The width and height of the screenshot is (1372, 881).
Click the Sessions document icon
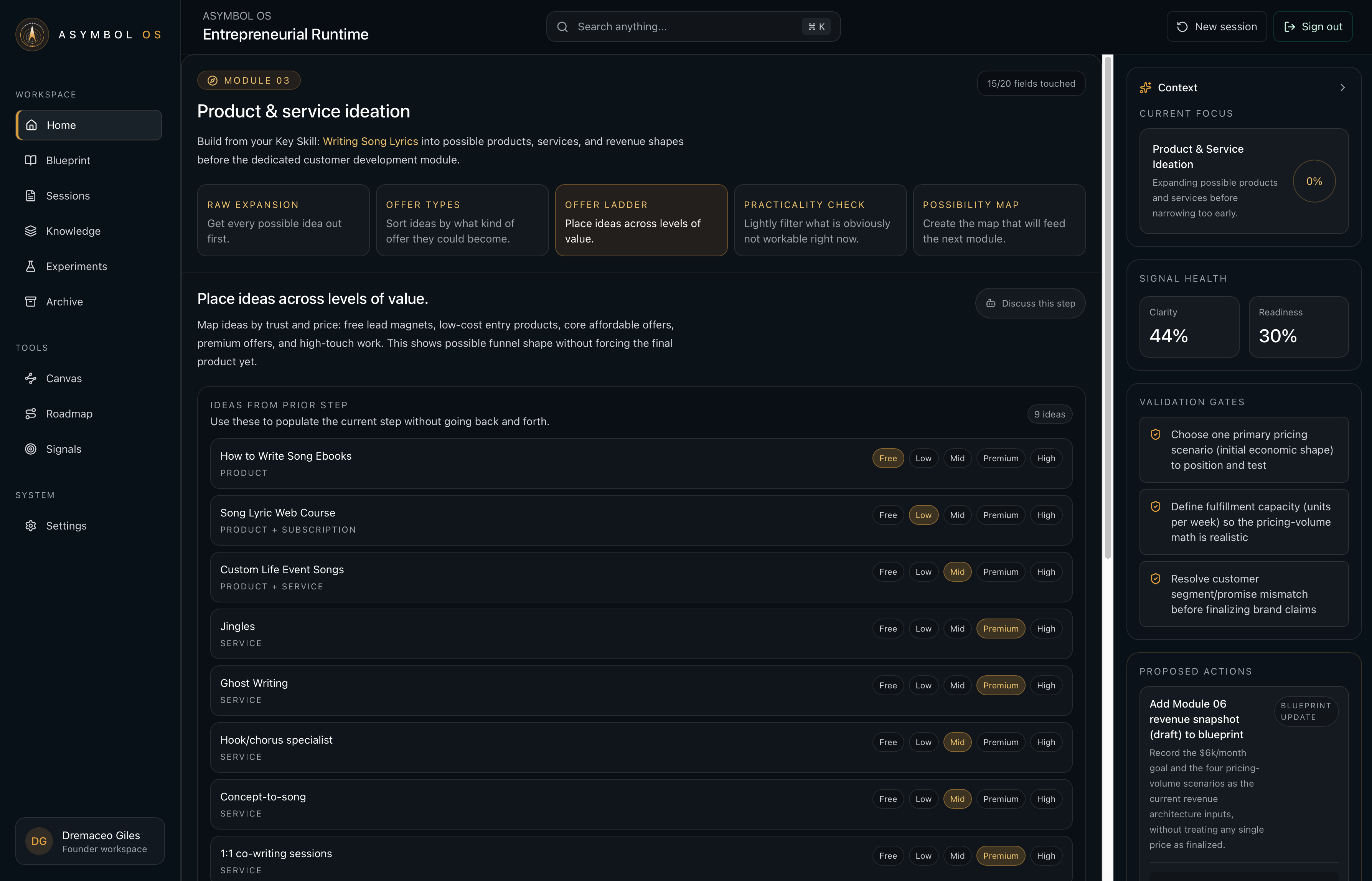coord(31,196)
